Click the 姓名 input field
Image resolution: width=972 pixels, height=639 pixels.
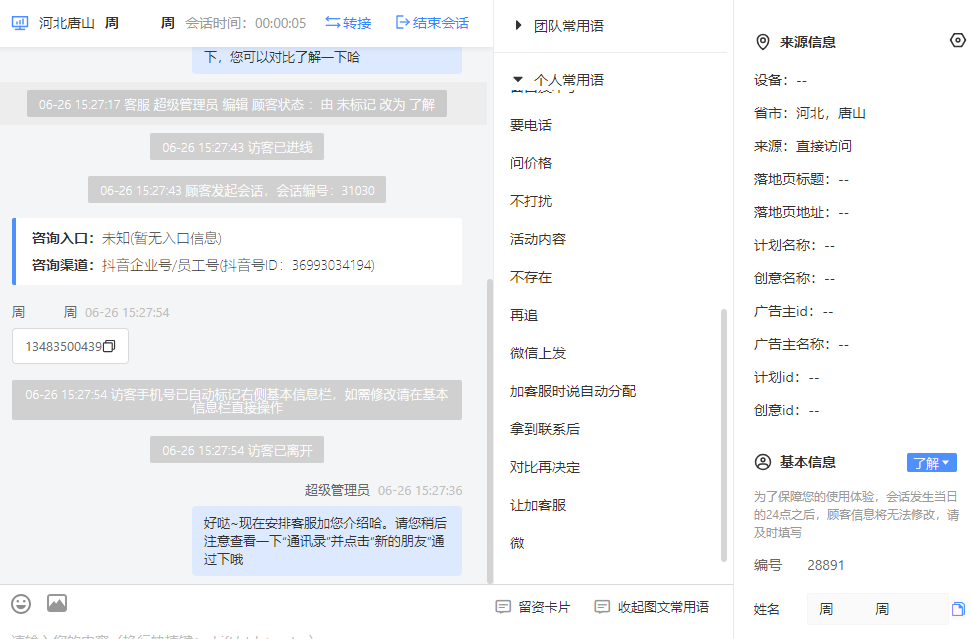(x=877, y=609)
